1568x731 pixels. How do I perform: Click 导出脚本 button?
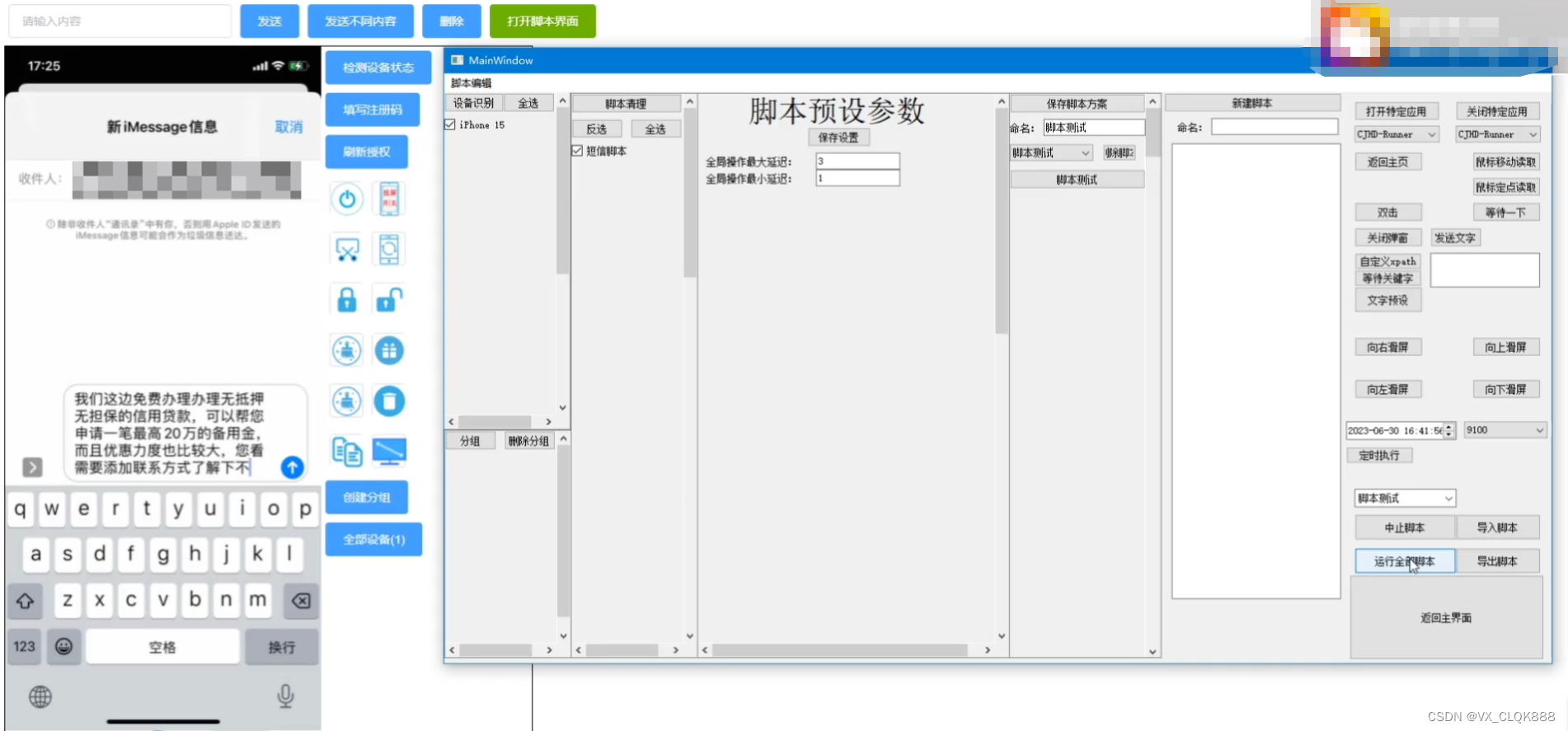click(1497, 561)
